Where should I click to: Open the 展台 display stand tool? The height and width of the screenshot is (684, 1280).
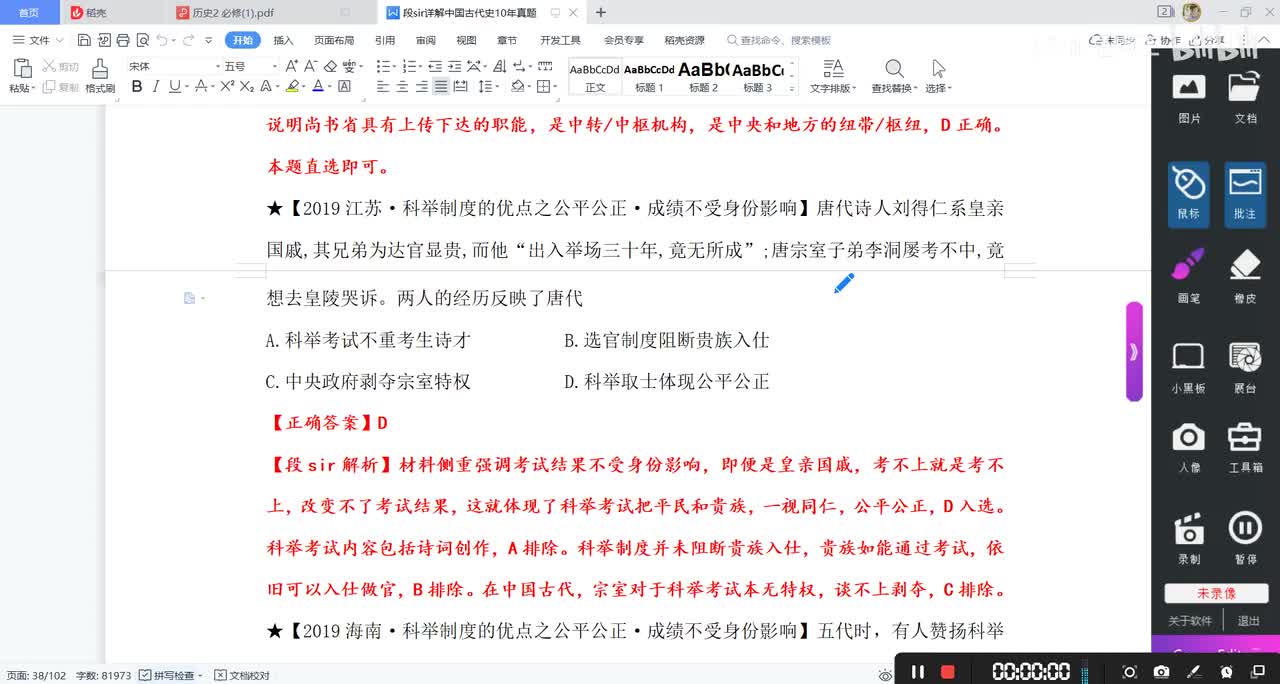[1245, 367]
